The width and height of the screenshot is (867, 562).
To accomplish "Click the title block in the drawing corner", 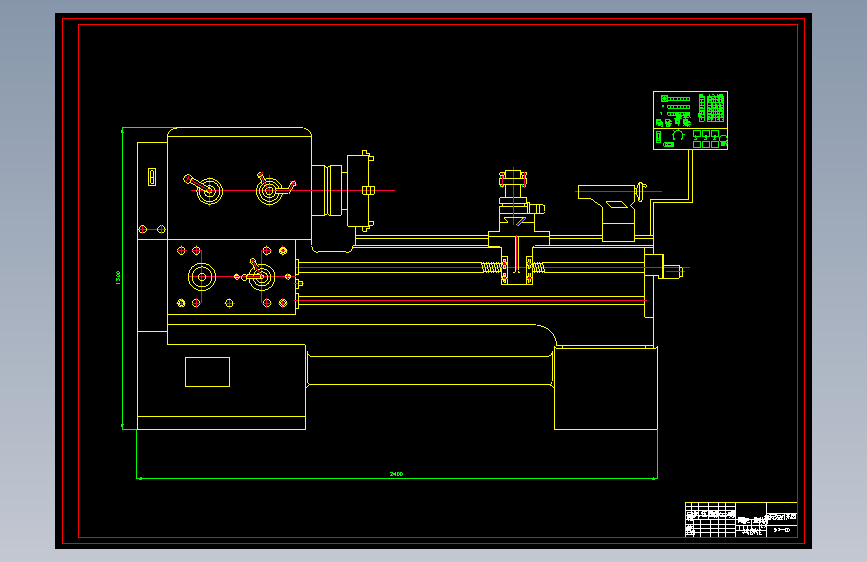I will coord(741,519).
